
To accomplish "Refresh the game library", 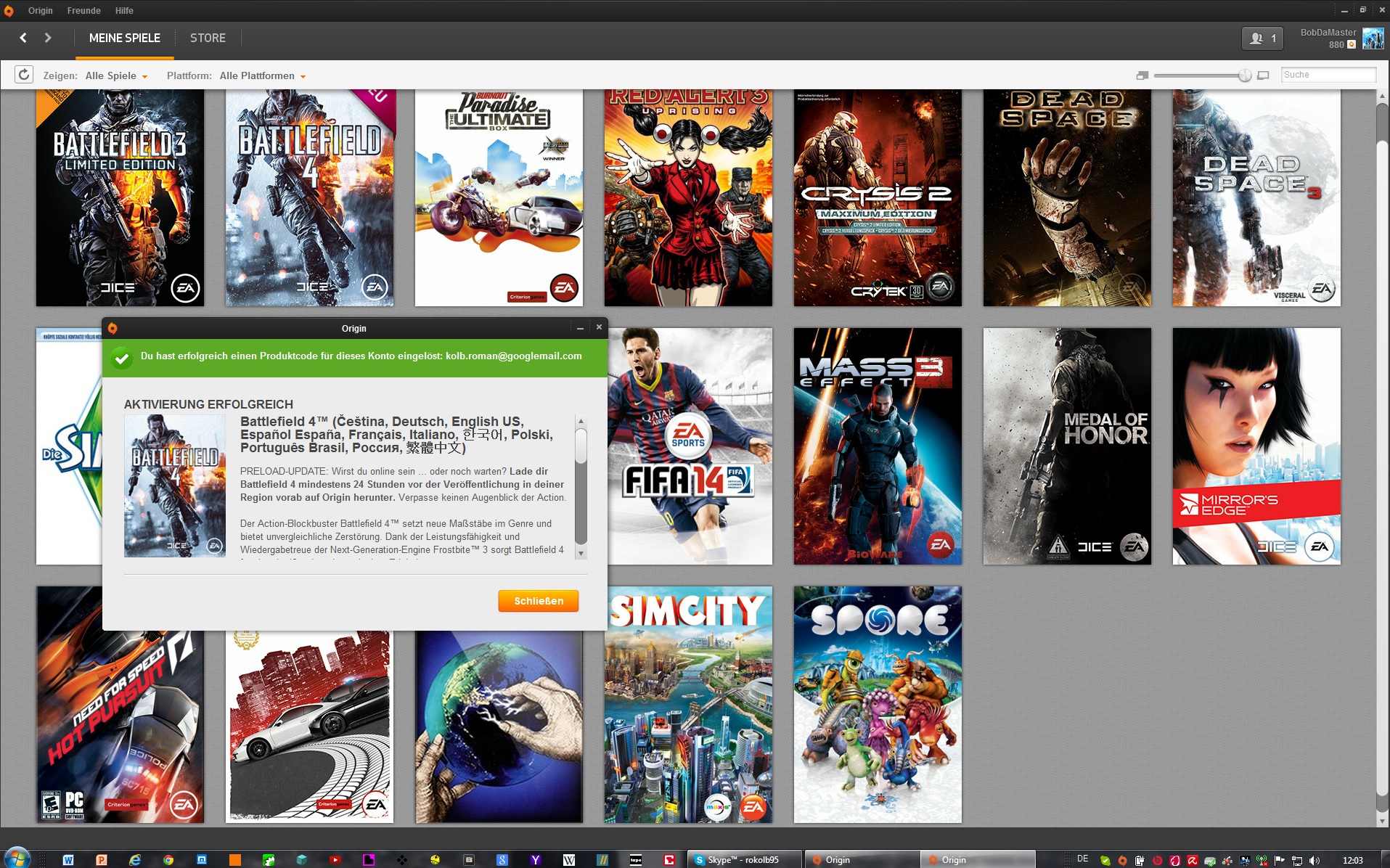I will coord(24,75).
